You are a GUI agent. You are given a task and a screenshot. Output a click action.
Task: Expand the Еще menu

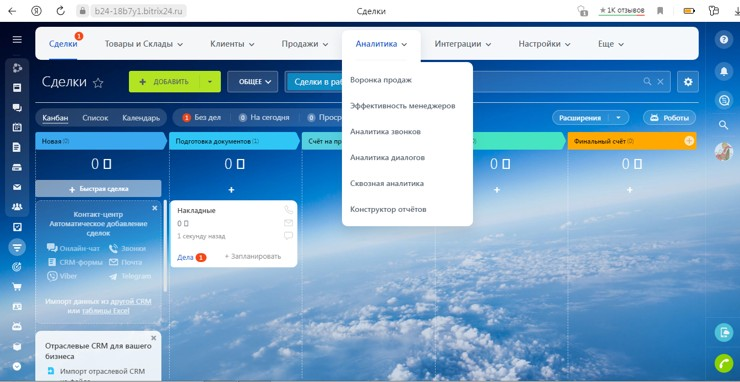coord(611,44)
